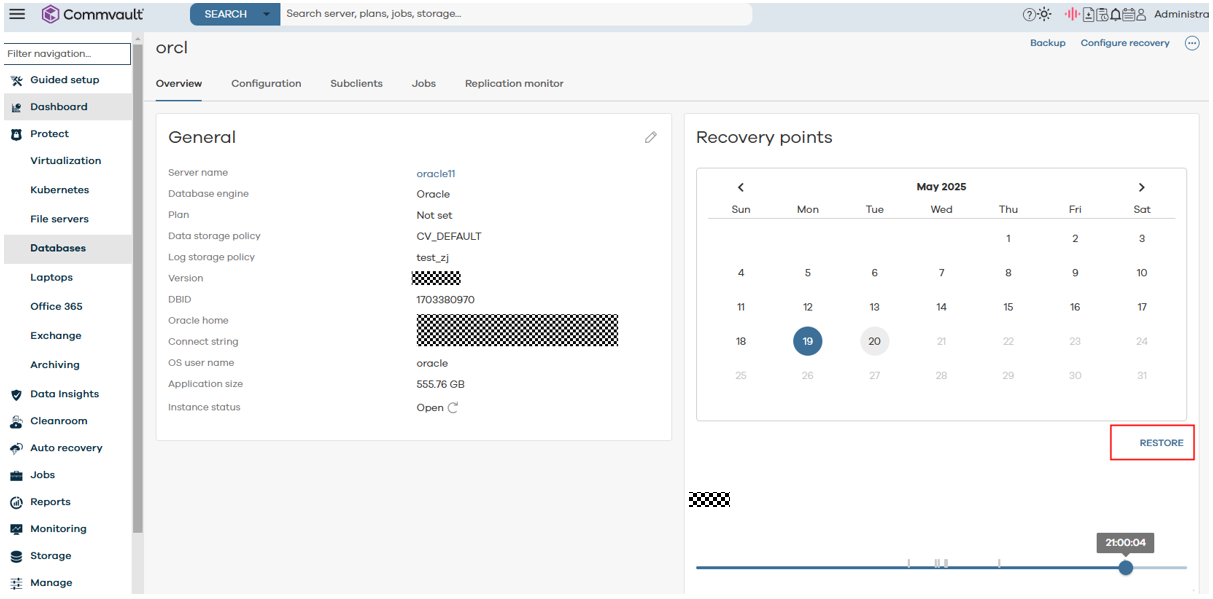Click the download document icon in header
The width and height of the screenshot is (1213, 599).
(x=1088, y=14)
